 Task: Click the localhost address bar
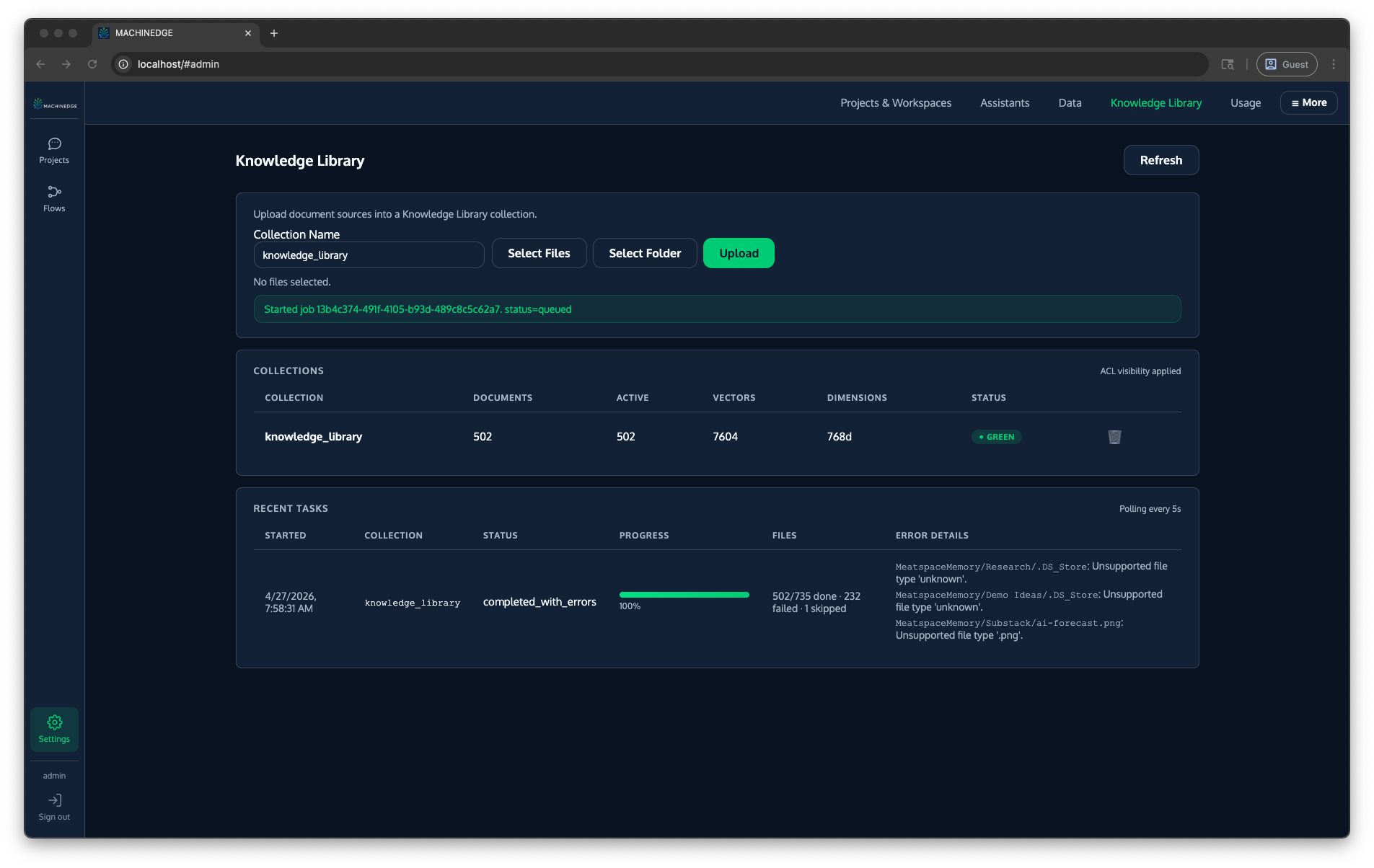[x=660, y=64]
